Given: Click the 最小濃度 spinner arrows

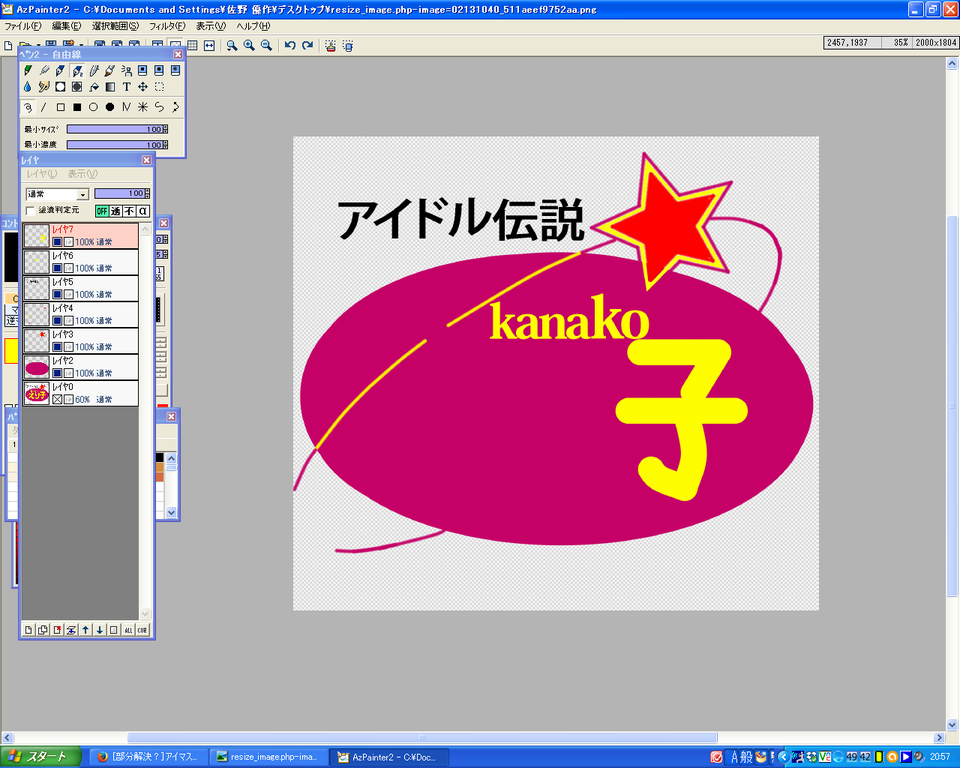Looking at the screenshot, I should pos(165,145).
